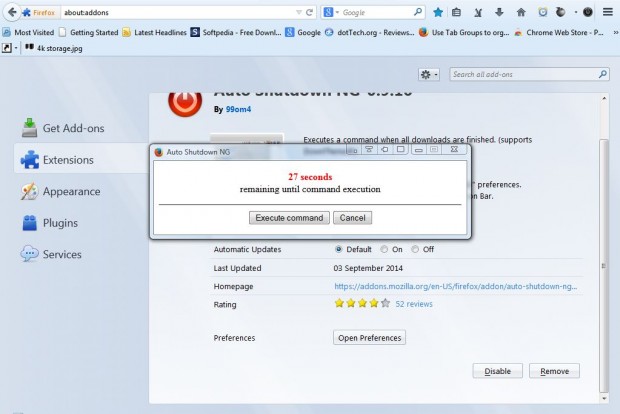Screen dimensions: 620x414
Task: Open the Get Add-ons category
Action: tap(63, 128)
